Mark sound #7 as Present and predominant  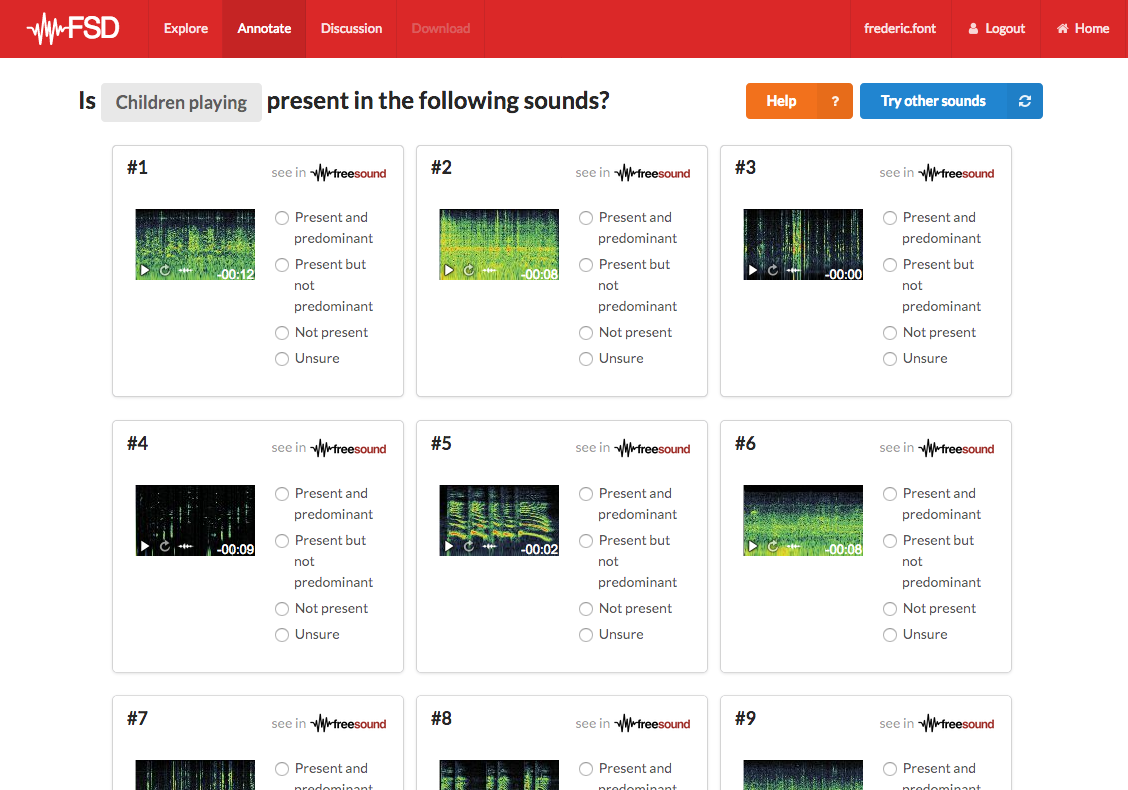tap(282, 769)
